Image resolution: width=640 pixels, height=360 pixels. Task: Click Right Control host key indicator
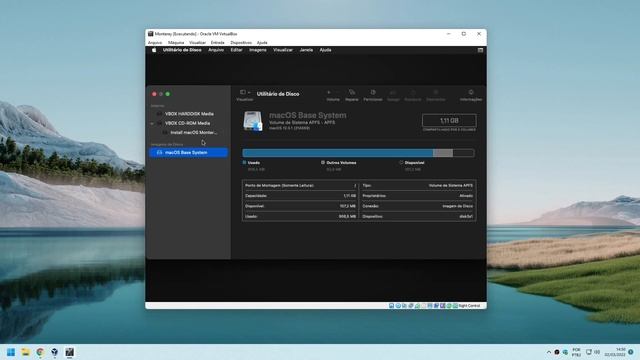pos(469,306)
